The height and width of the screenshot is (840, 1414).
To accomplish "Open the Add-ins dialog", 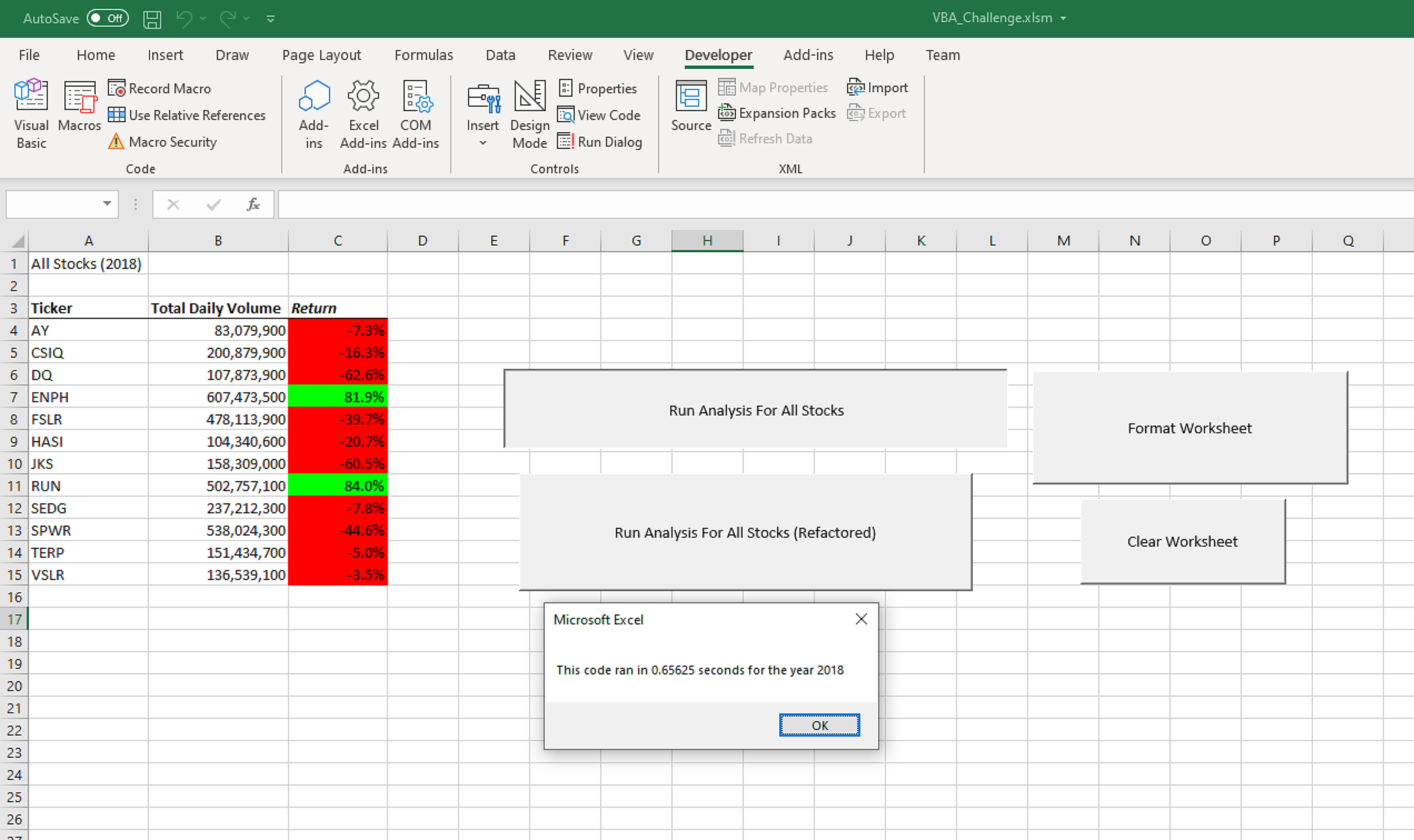I will pyautogui.click(x=314, y=114).
